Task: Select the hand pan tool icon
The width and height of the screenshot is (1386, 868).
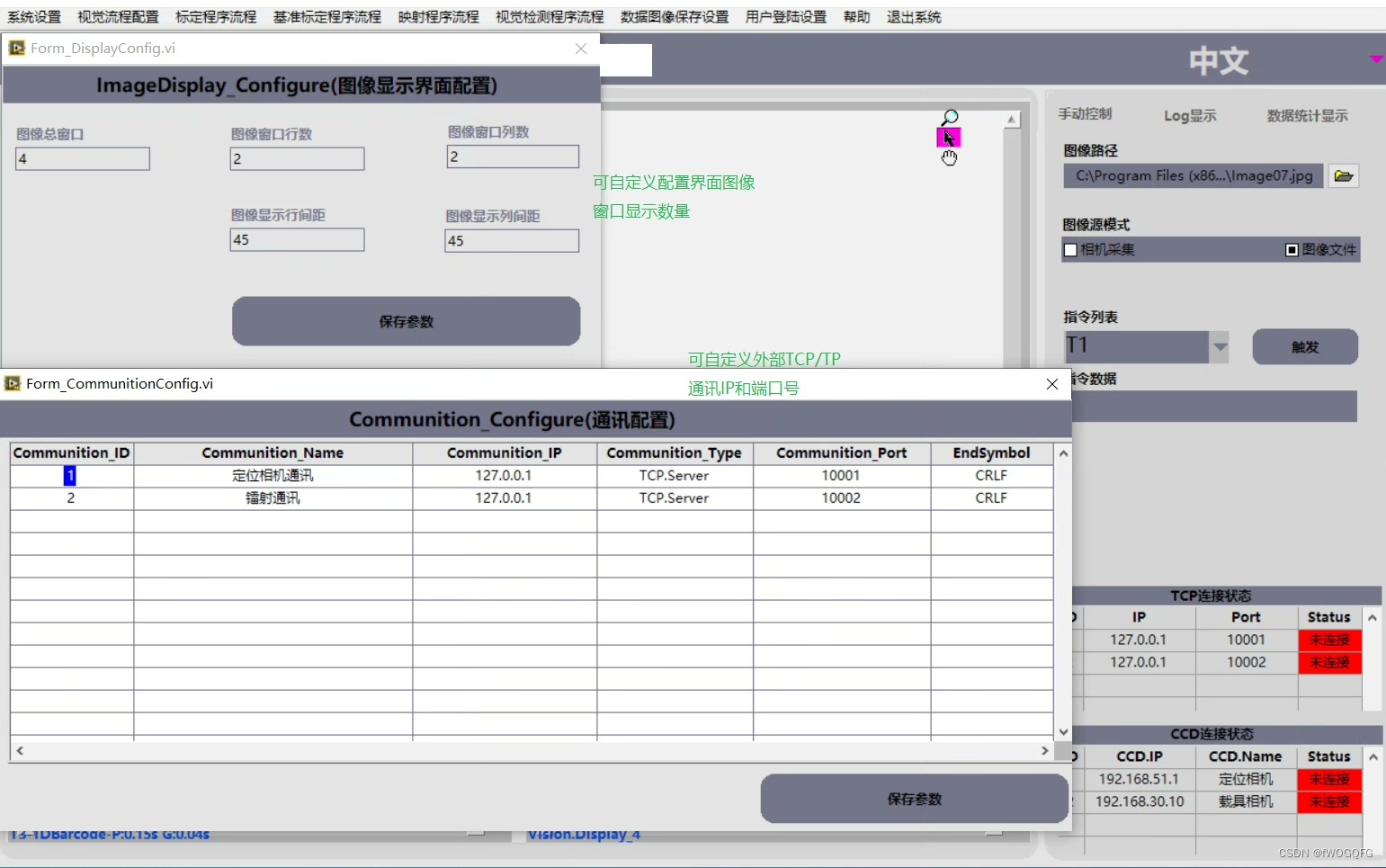Action: 949,157
